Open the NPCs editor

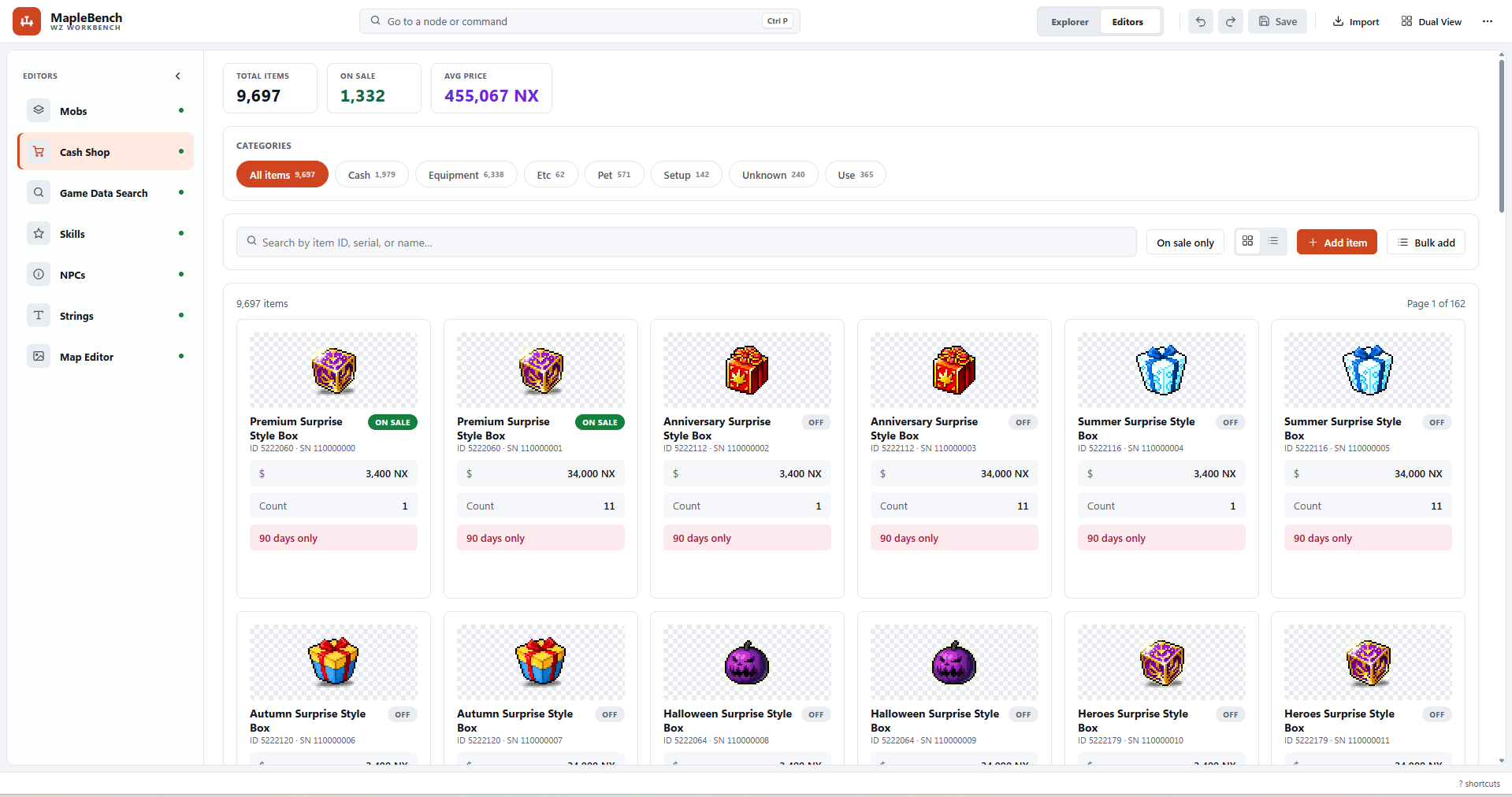106,275
